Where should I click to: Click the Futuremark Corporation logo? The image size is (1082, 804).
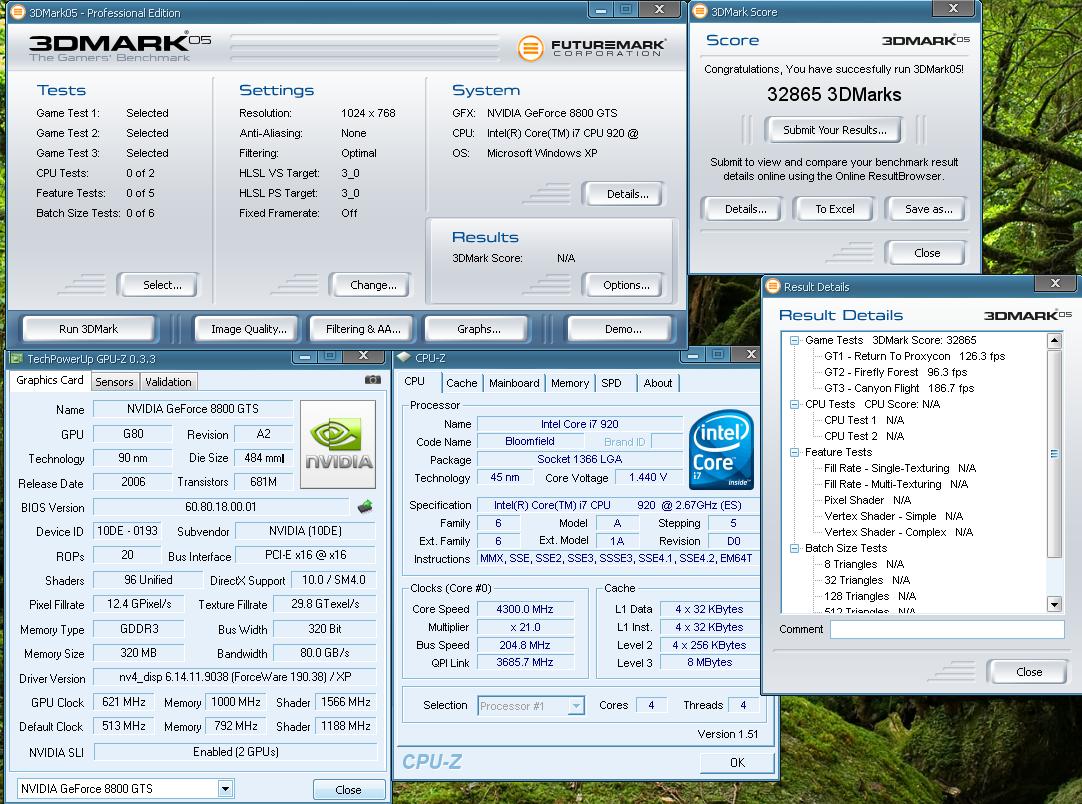click(592, 48)
